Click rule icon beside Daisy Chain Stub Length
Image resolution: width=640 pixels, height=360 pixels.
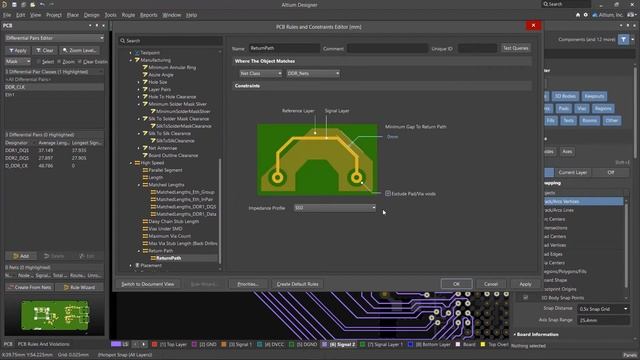[x=145, y=222]
